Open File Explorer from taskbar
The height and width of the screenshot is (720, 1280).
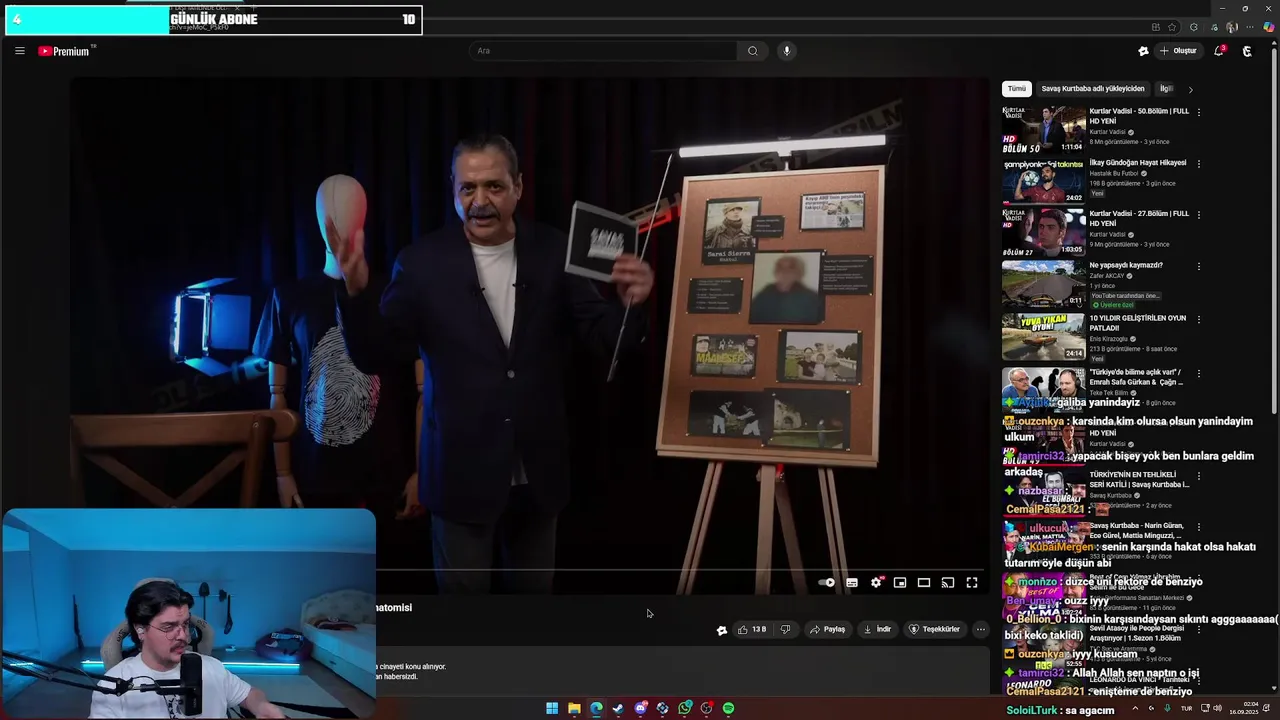point(574,708)
